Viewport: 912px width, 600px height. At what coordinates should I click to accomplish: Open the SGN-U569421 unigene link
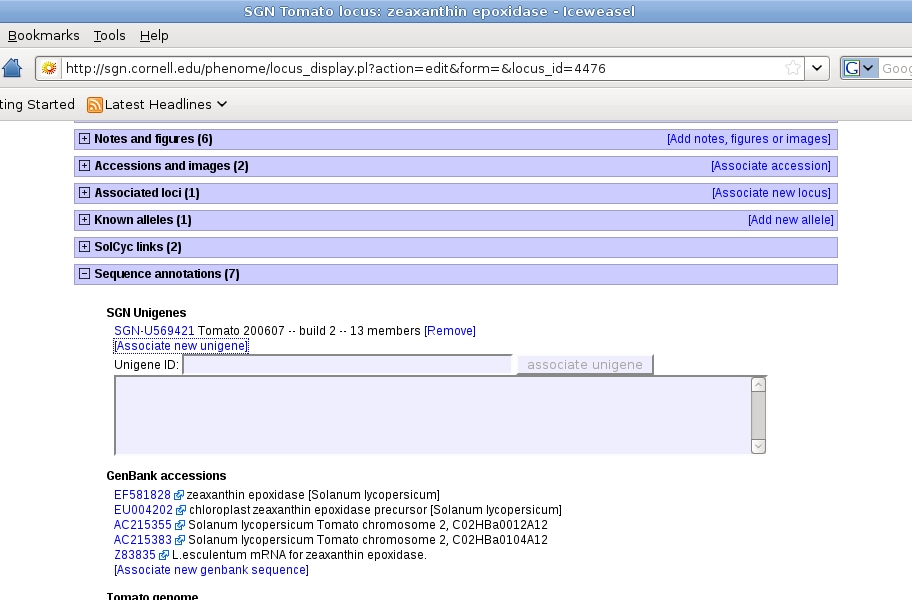[154, 331]
